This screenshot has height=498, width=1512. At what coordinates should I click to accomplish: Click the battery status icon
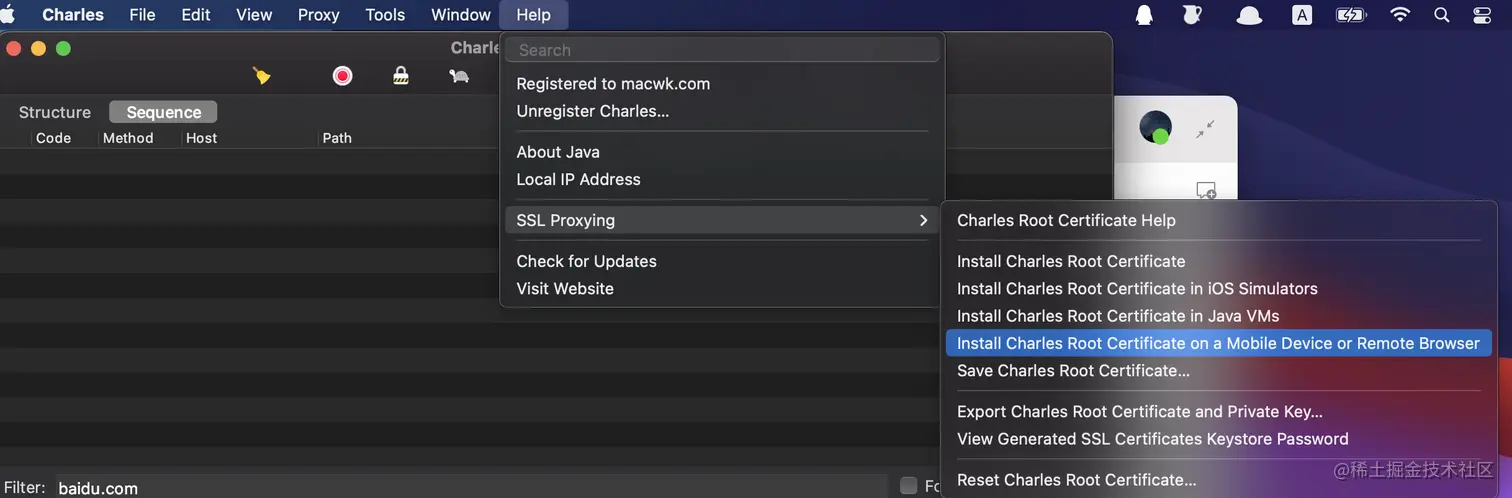tap(1351, 14)
